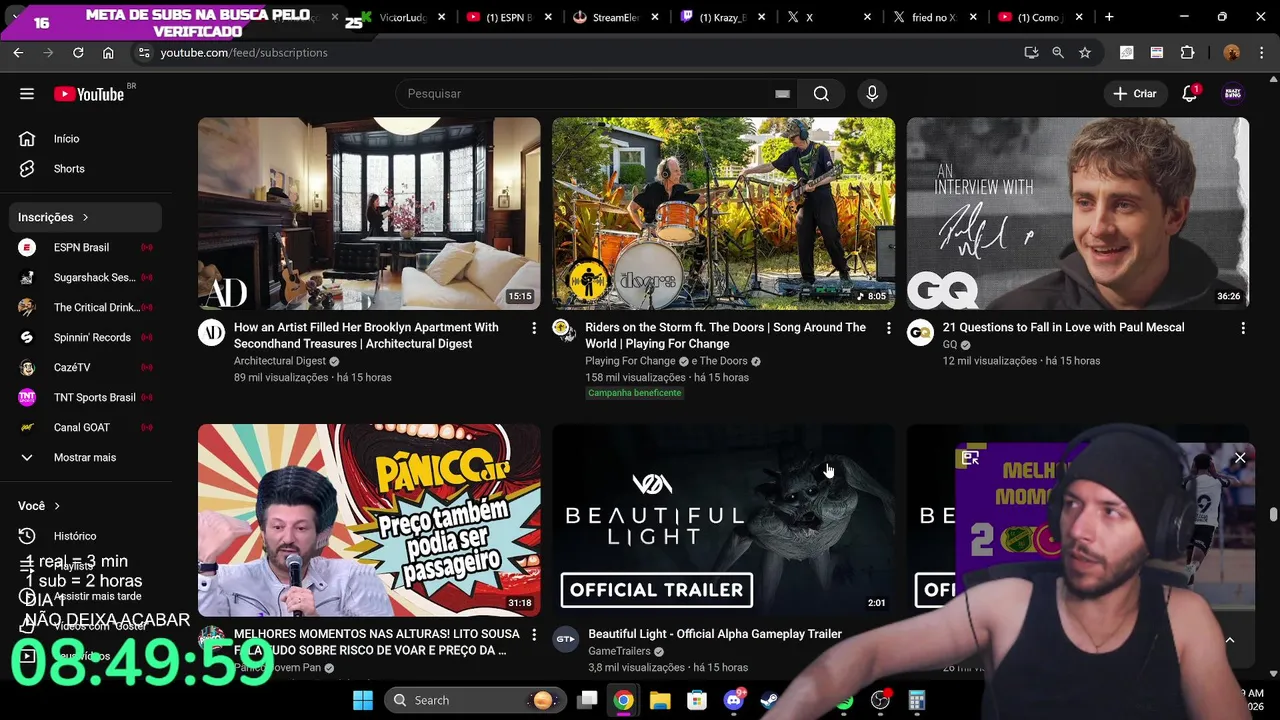Open the YouTube account avatar menu
The width and height of the screenshot is (1280, 720).
click(1233, 93)
